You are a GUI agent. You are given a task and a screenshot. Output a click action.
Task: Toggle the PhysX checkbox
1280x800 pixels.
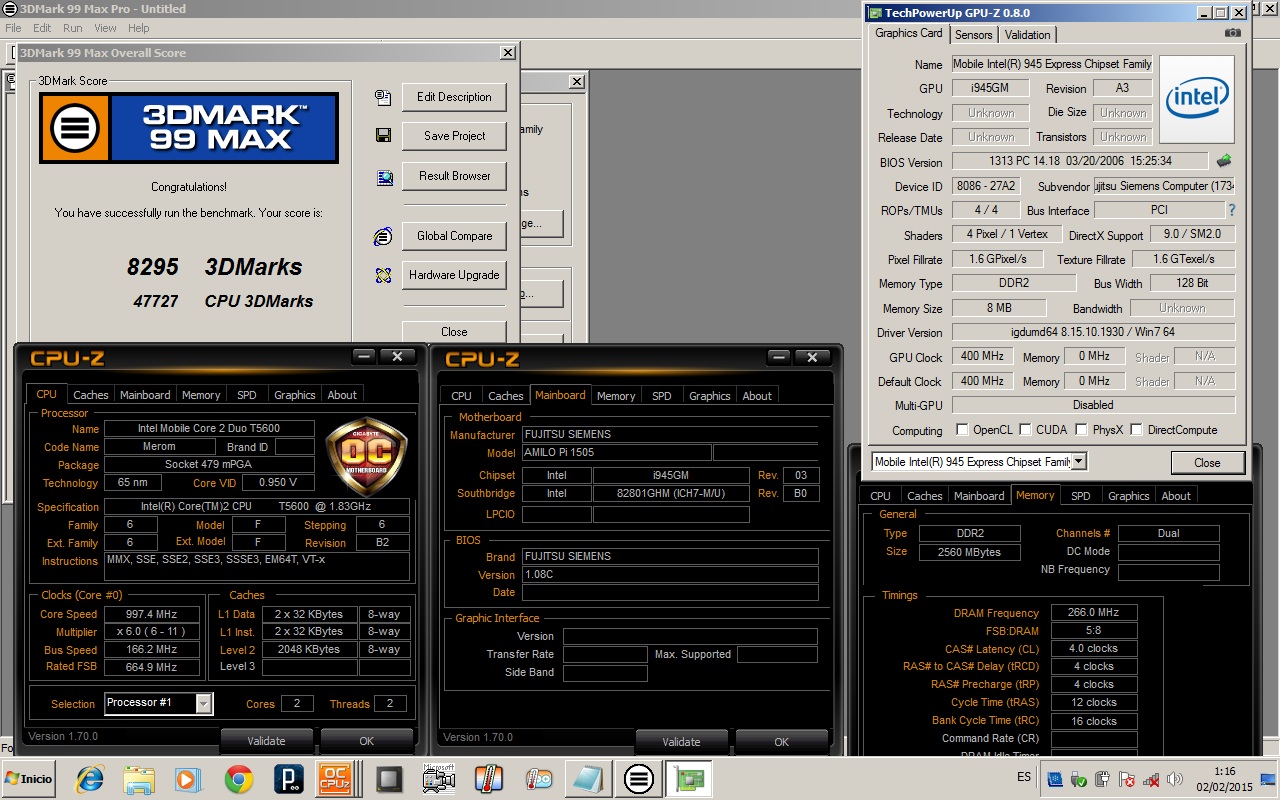pyautogui.click(x=1081, y=430)
